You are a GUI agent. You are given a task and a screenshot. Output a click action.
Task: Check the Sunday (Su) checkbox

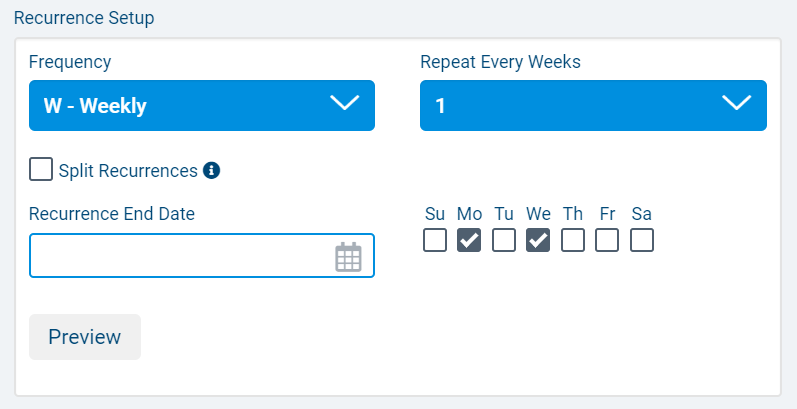click(435, 240)
